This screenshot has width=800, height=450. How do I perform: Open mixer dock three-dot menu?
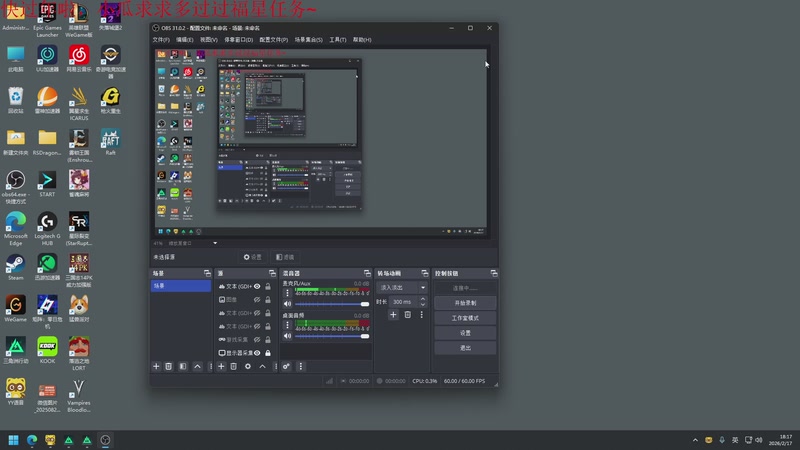(301, 366)
